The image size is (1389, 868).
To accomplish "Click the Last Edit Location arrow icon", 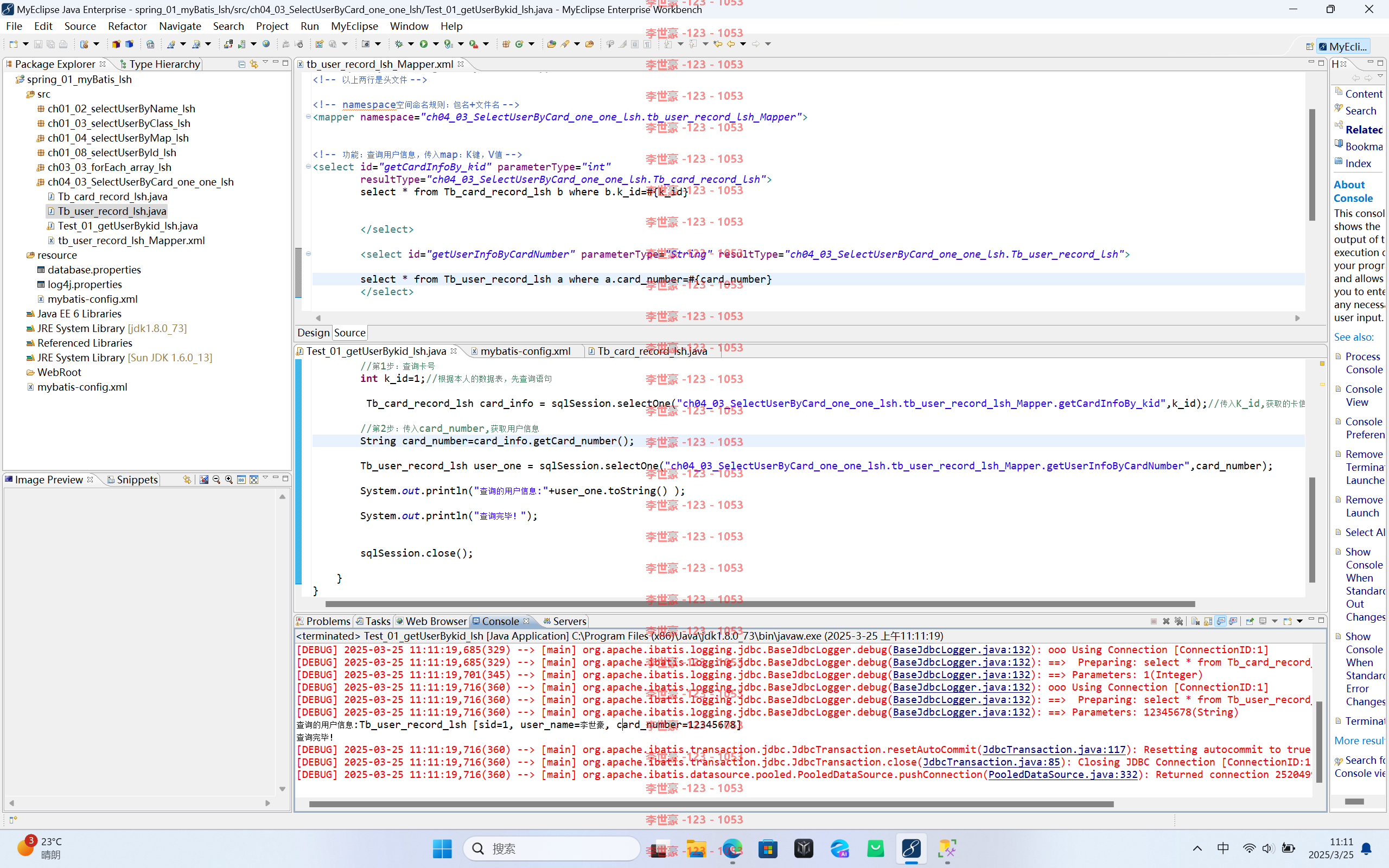I will (718, 44).
